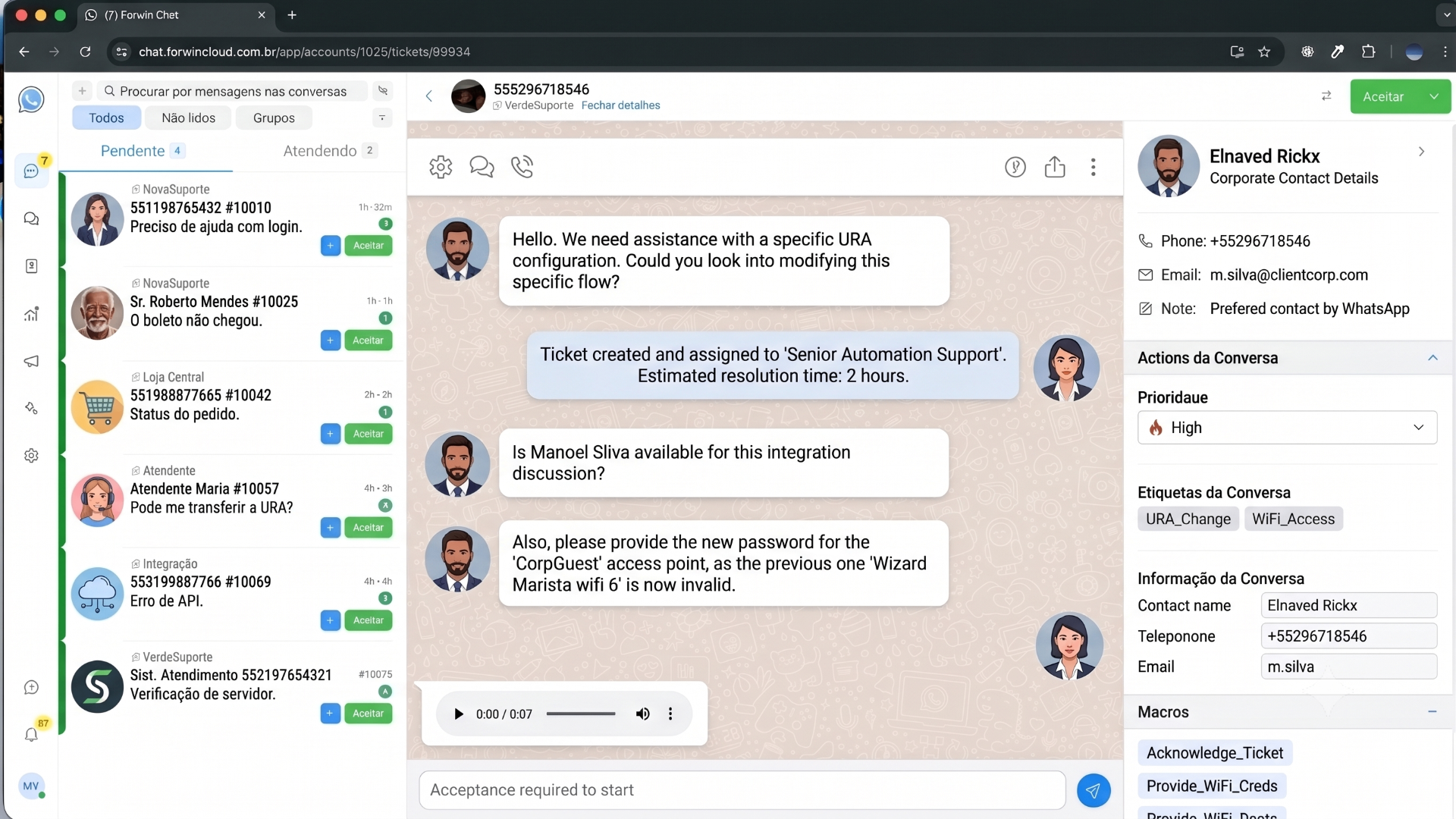Open the conversation three-dot menu
The image size is (1456, 819).
point(1093,167)
